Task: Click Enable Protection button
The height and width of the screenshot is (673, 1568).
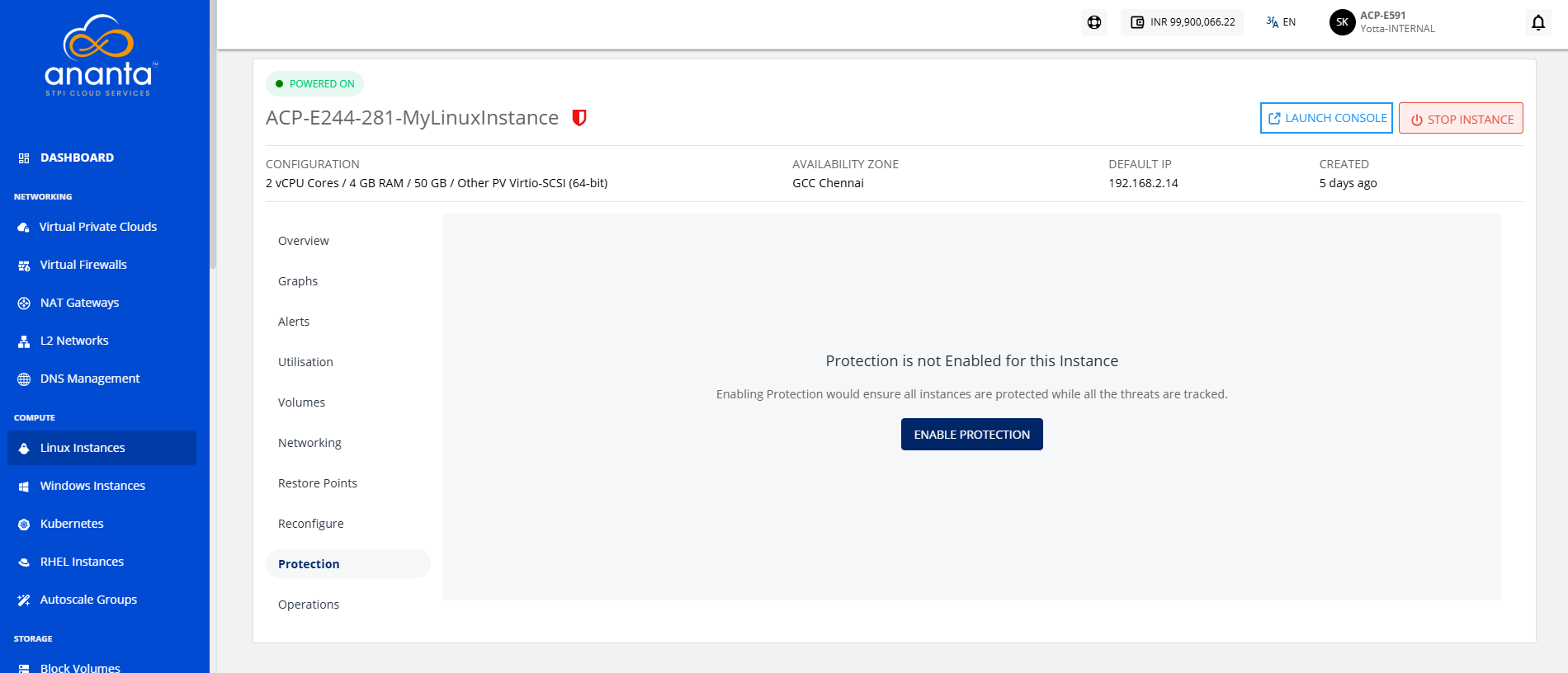Action: (971, 435)
